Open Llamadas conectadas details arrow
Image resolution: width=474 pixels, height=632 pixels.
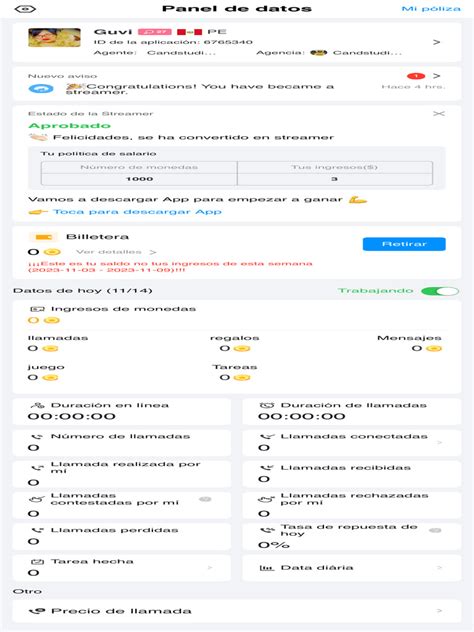coord(440,443)
